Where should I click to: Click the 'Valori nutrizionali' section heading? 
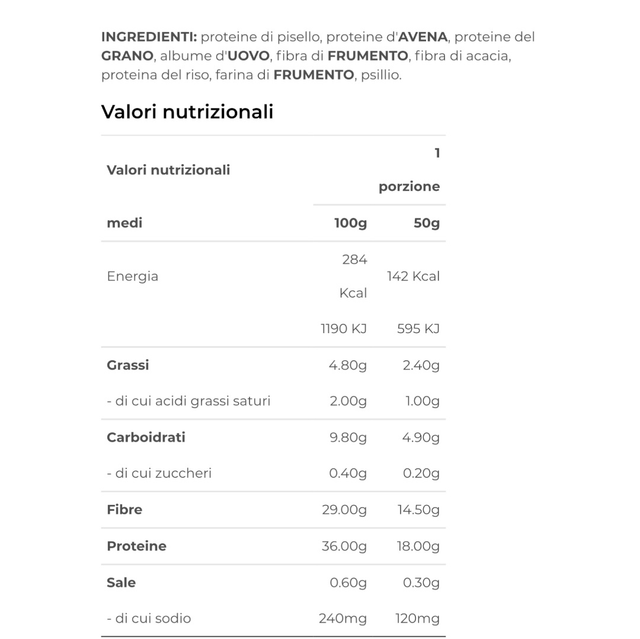click(x=187, y=112)
